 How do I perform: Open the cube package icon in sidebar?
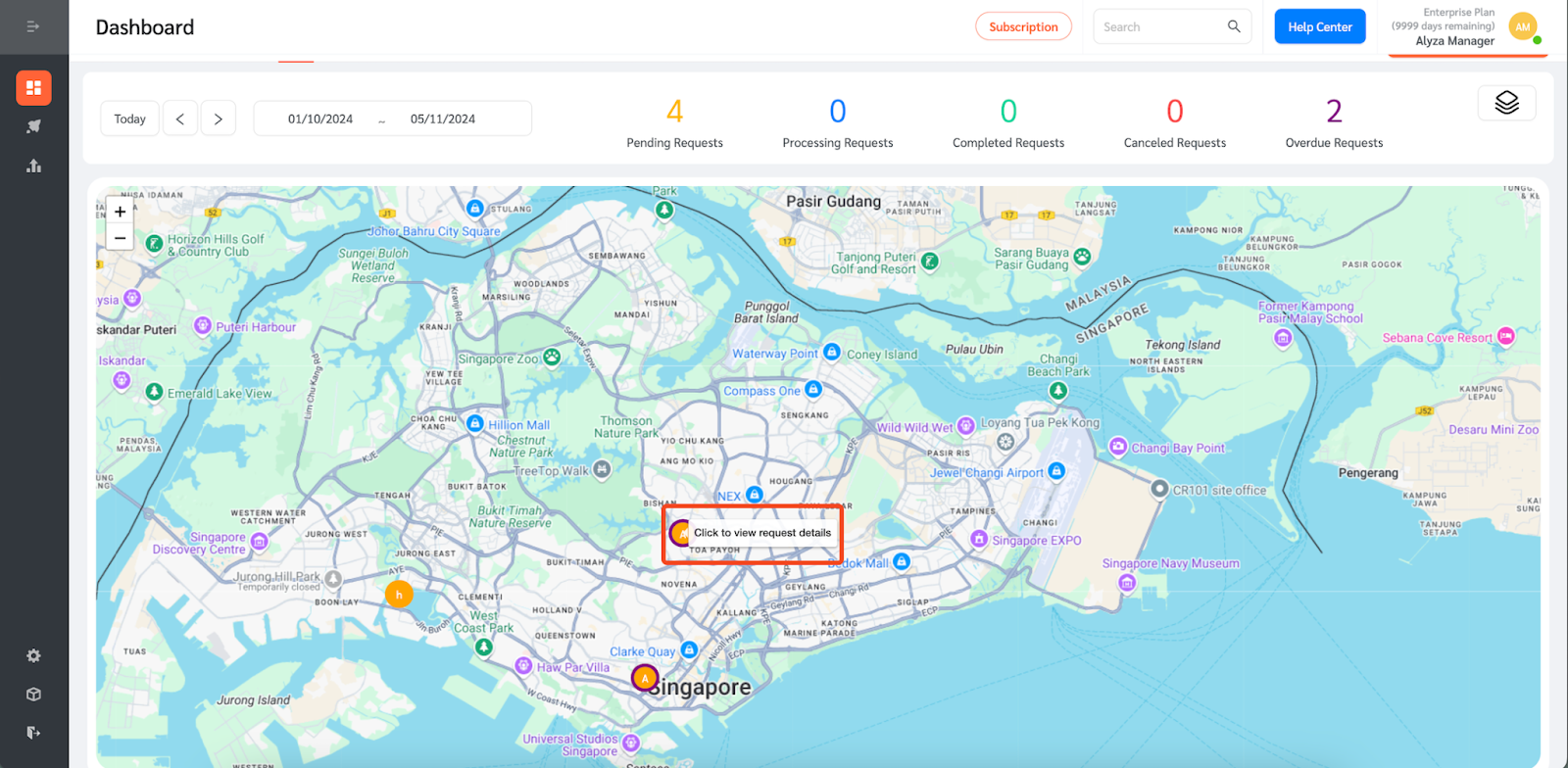33,694
